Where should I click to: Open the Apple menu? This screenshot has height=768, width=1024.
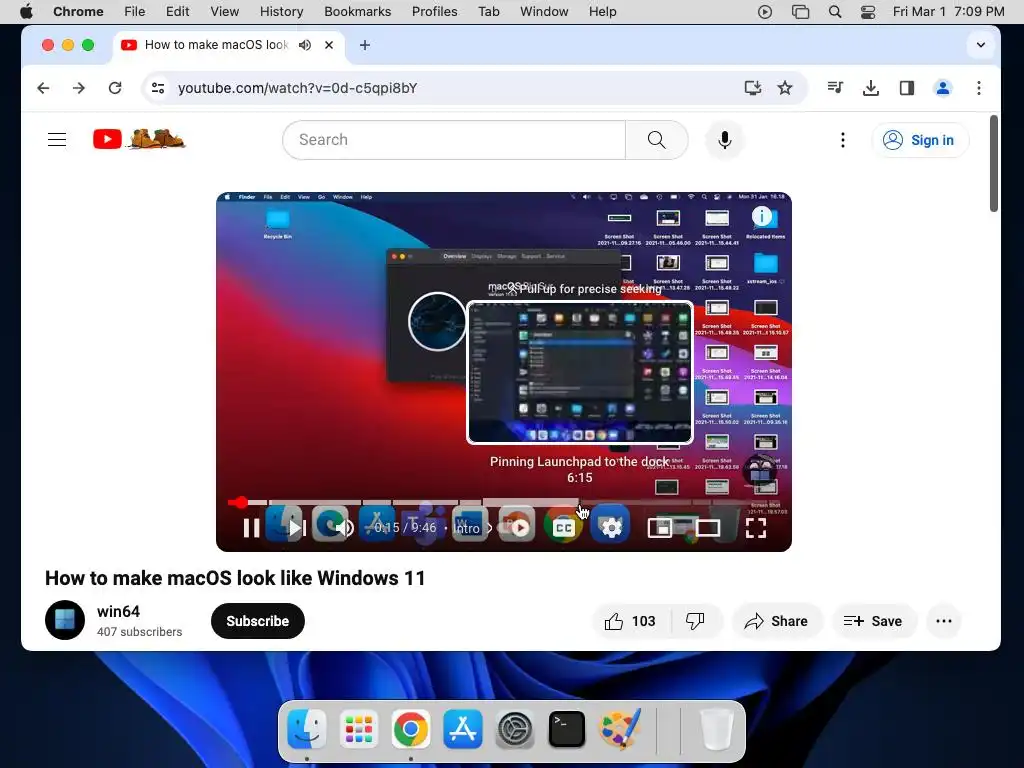click(x=26, y=11)
